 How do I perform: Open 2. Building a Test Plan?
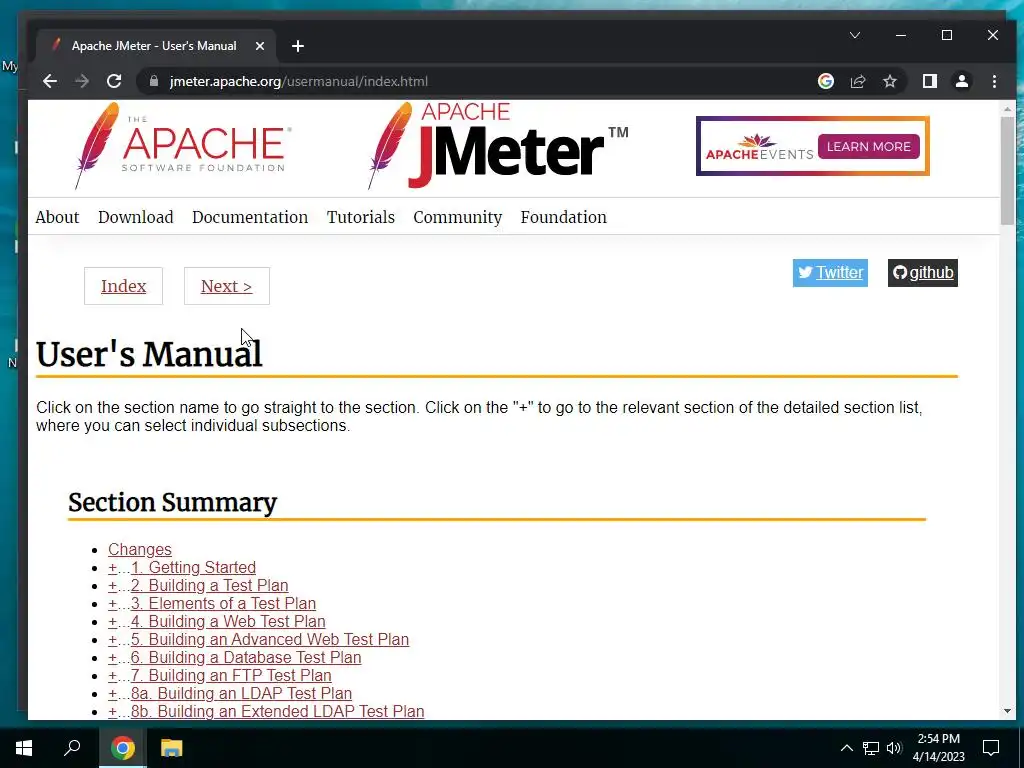click(210, 585)
